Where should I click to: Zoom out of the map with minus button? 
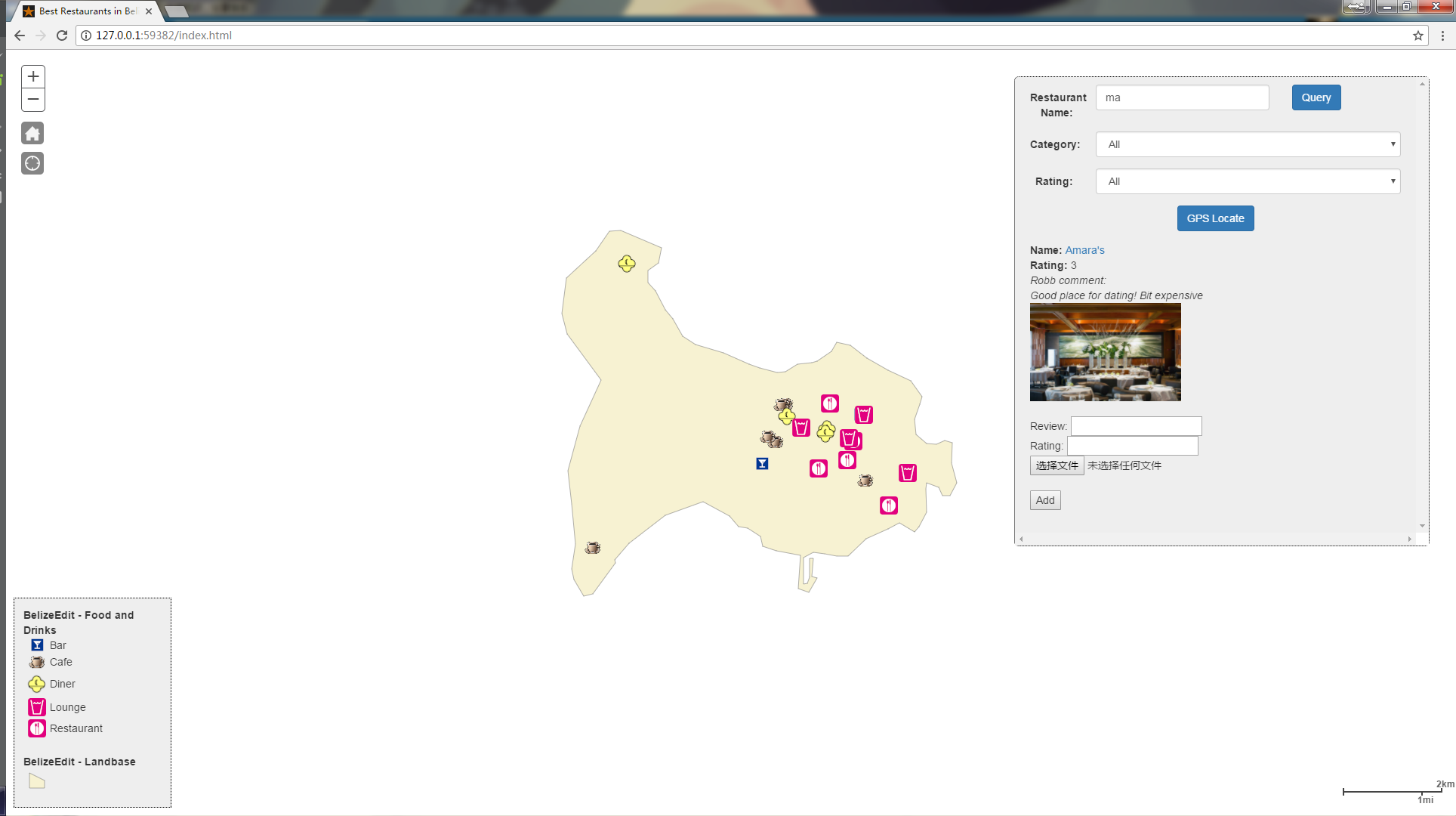coord(32,100)
